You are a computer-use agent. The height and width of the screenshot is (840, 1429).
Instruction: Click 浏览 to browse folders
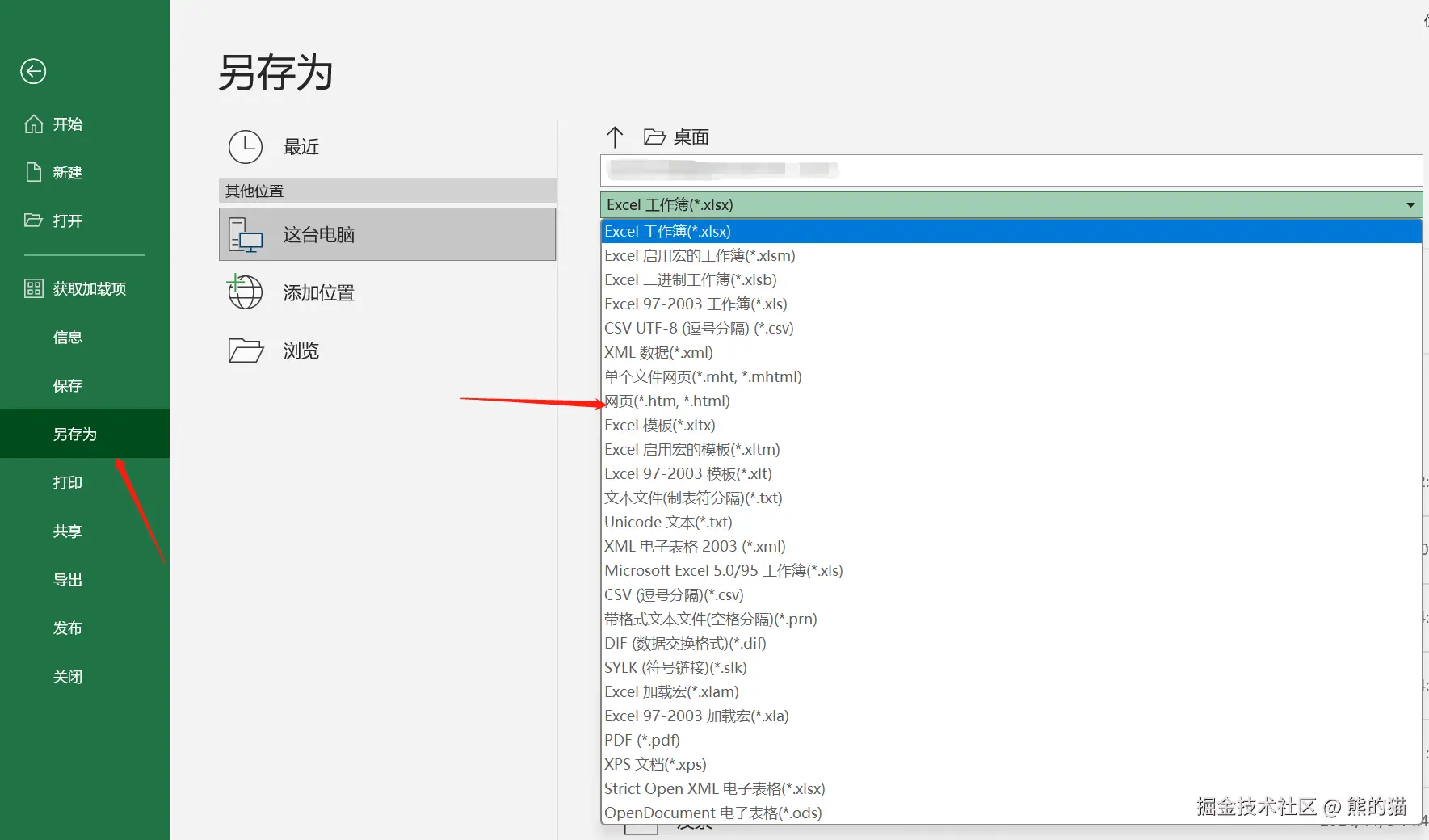(x=387, y=351)
